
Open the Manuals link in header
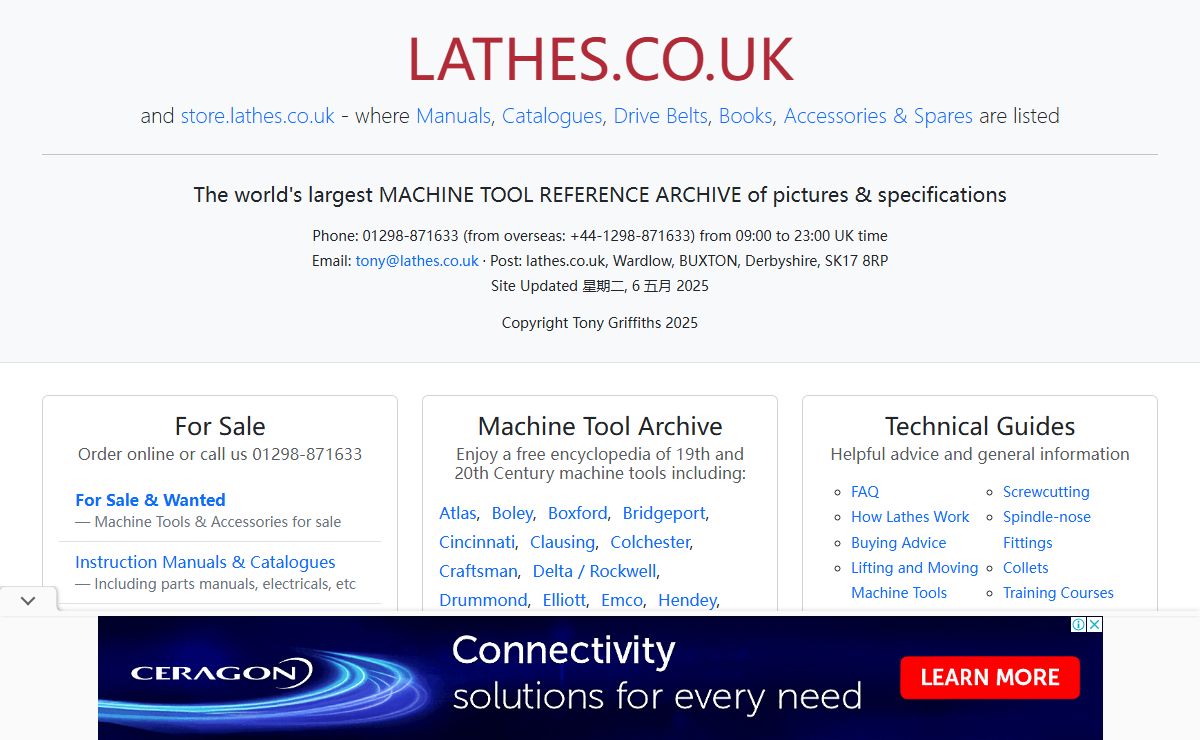pyautogui.click(x=453, y=116)
